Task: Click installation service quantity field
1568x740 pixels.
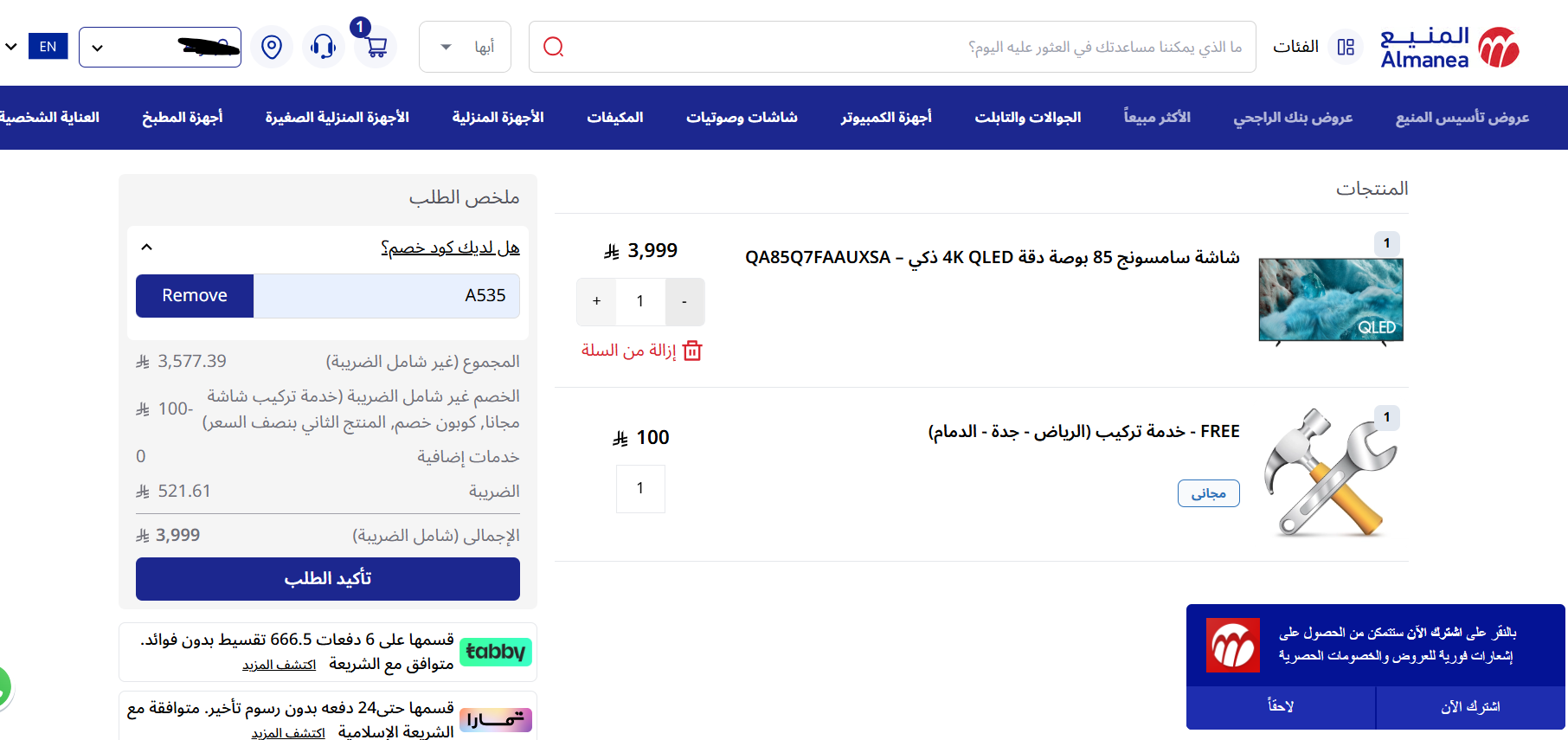Action: tap(640, 488)
